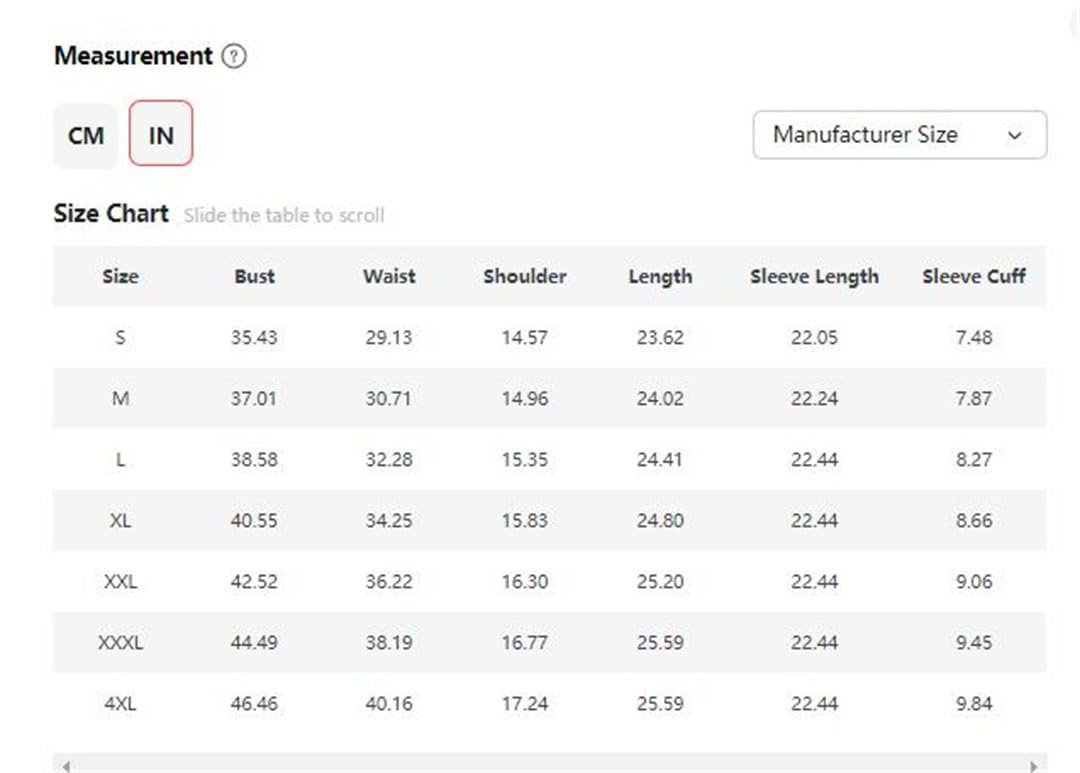Screen dimensions: 1080x773
Task: Click the Sleeve Cuff column header
Action: tap(974, 276)
